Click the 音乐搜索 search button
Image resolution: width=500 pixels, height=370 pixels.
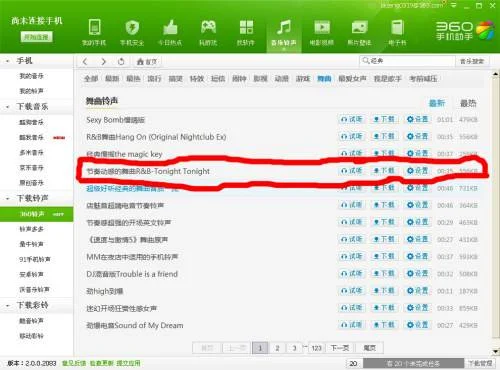[472, 61]
